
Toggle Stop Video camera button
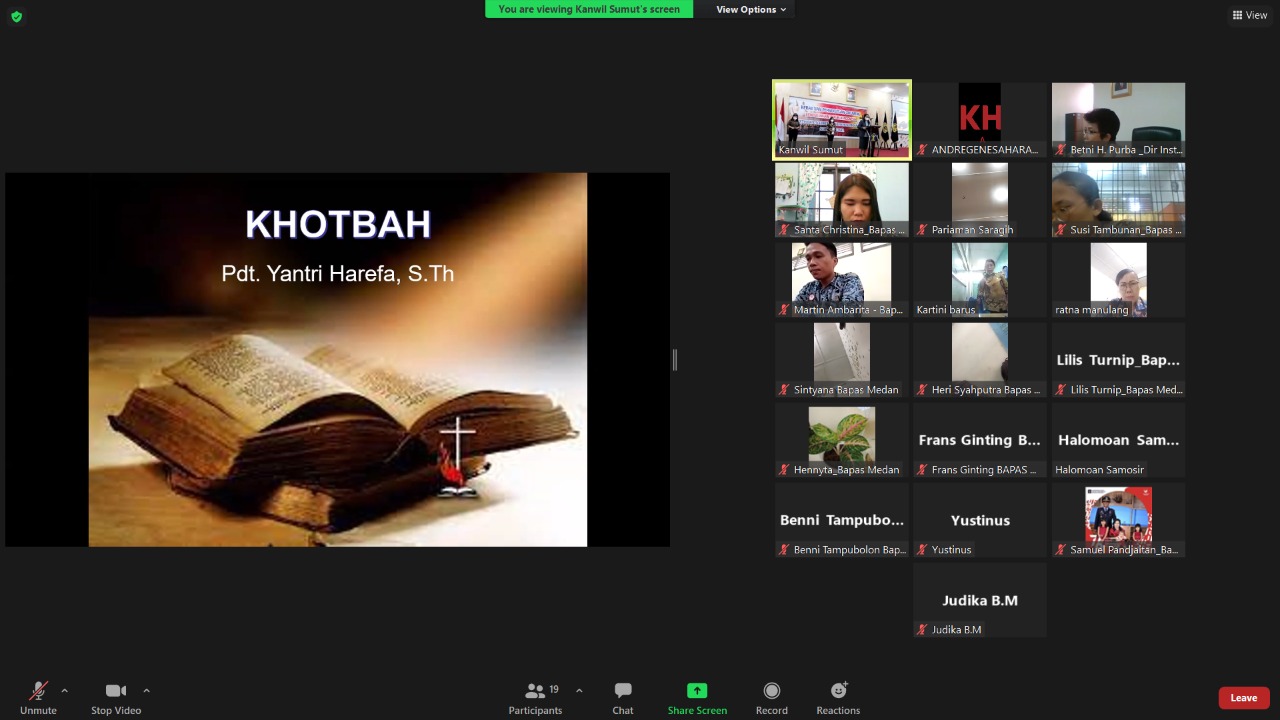116,691
